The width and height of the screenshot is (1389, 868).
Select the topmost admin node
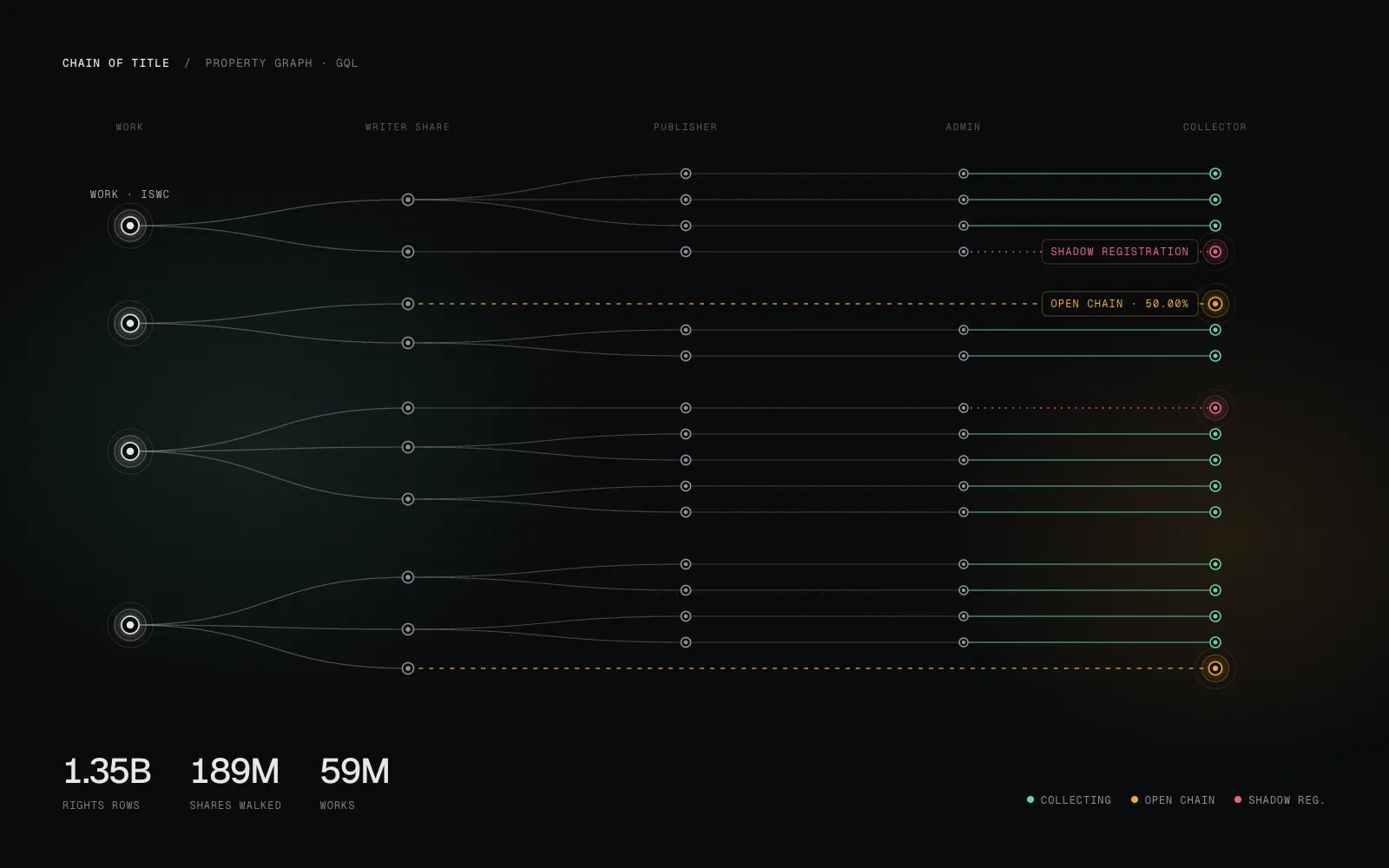(x=964, y=174)
